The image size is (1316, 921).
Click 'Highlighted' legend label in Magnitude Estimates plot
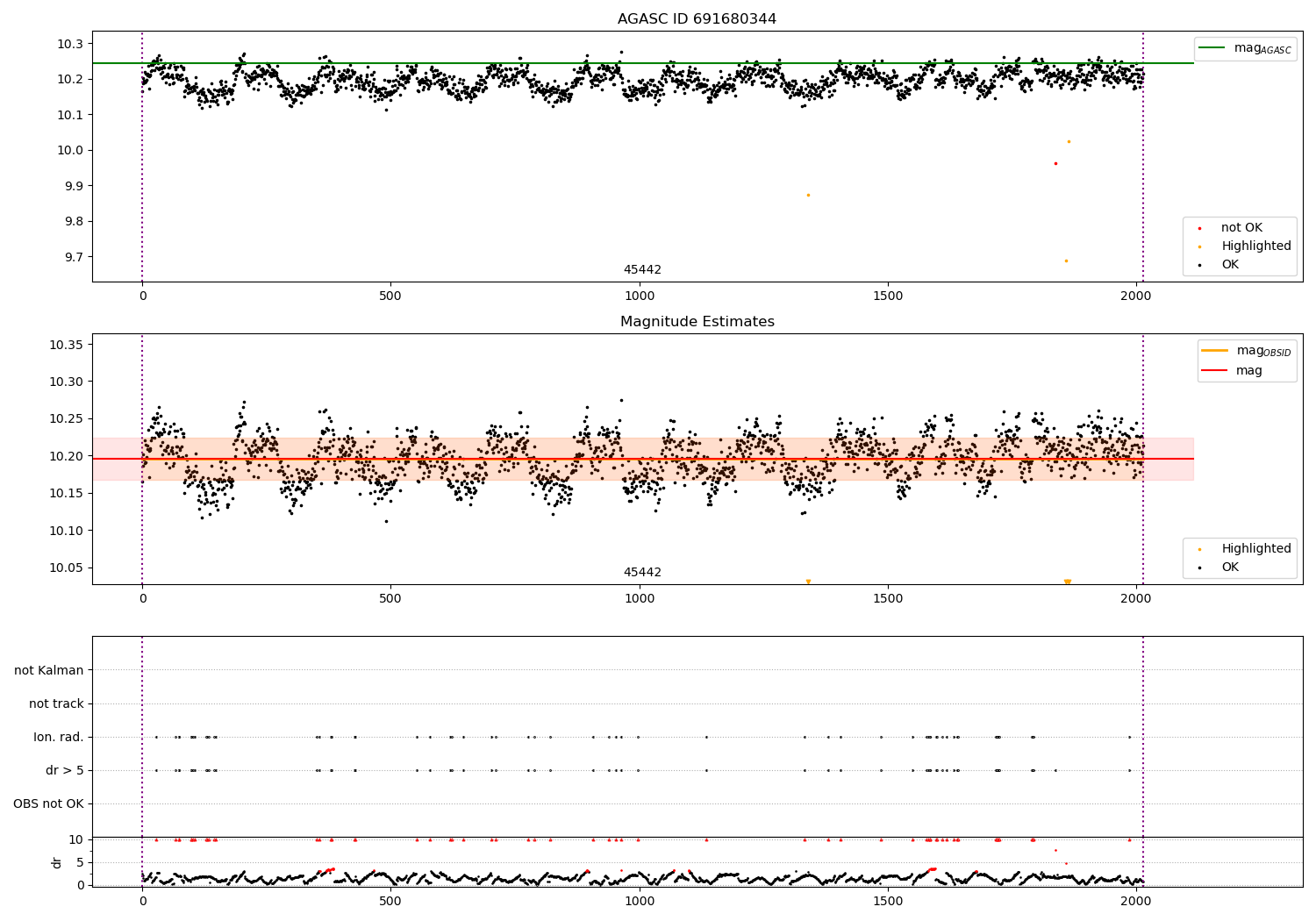point(1256,549)
